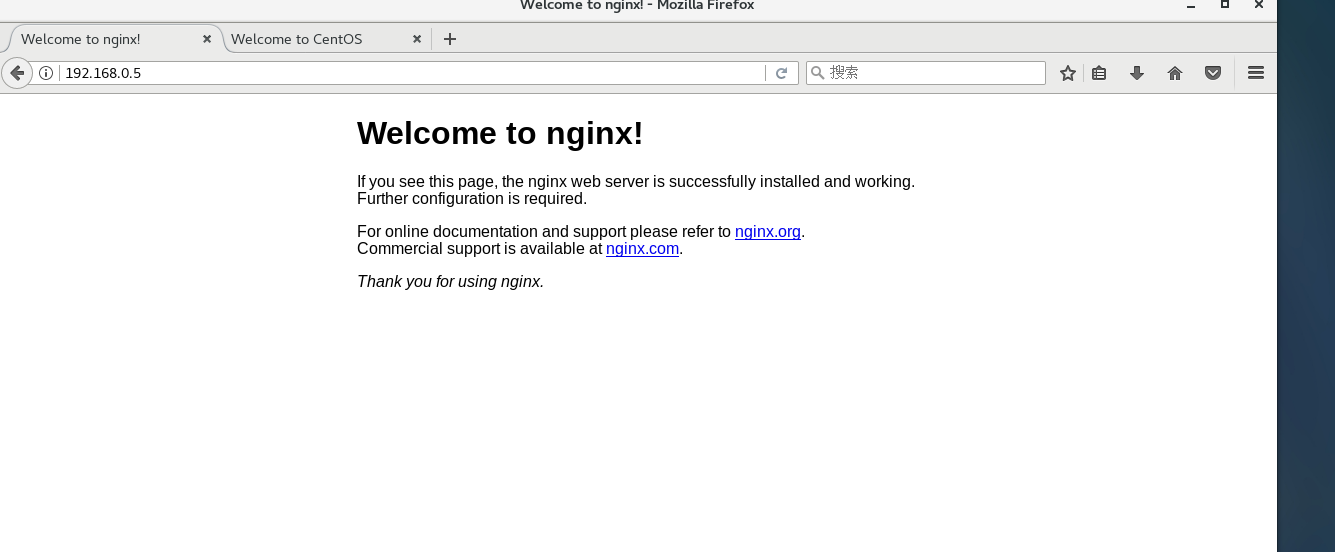
Task: Save page to Pocket icon
Action: coord(1213,73)
